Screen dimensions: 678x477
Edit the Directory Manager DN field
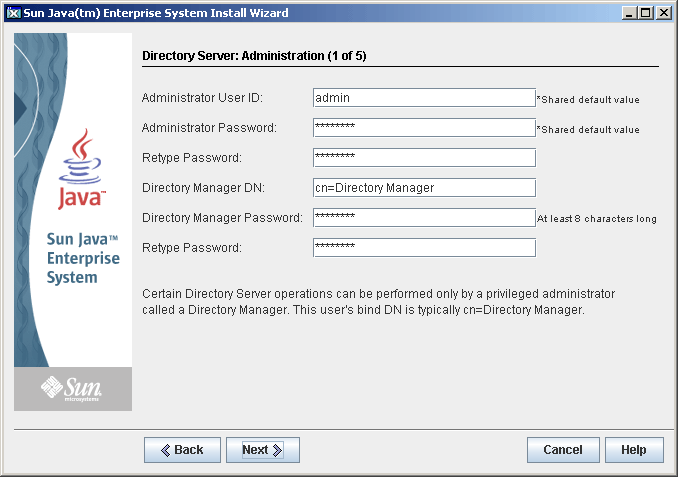424,188
